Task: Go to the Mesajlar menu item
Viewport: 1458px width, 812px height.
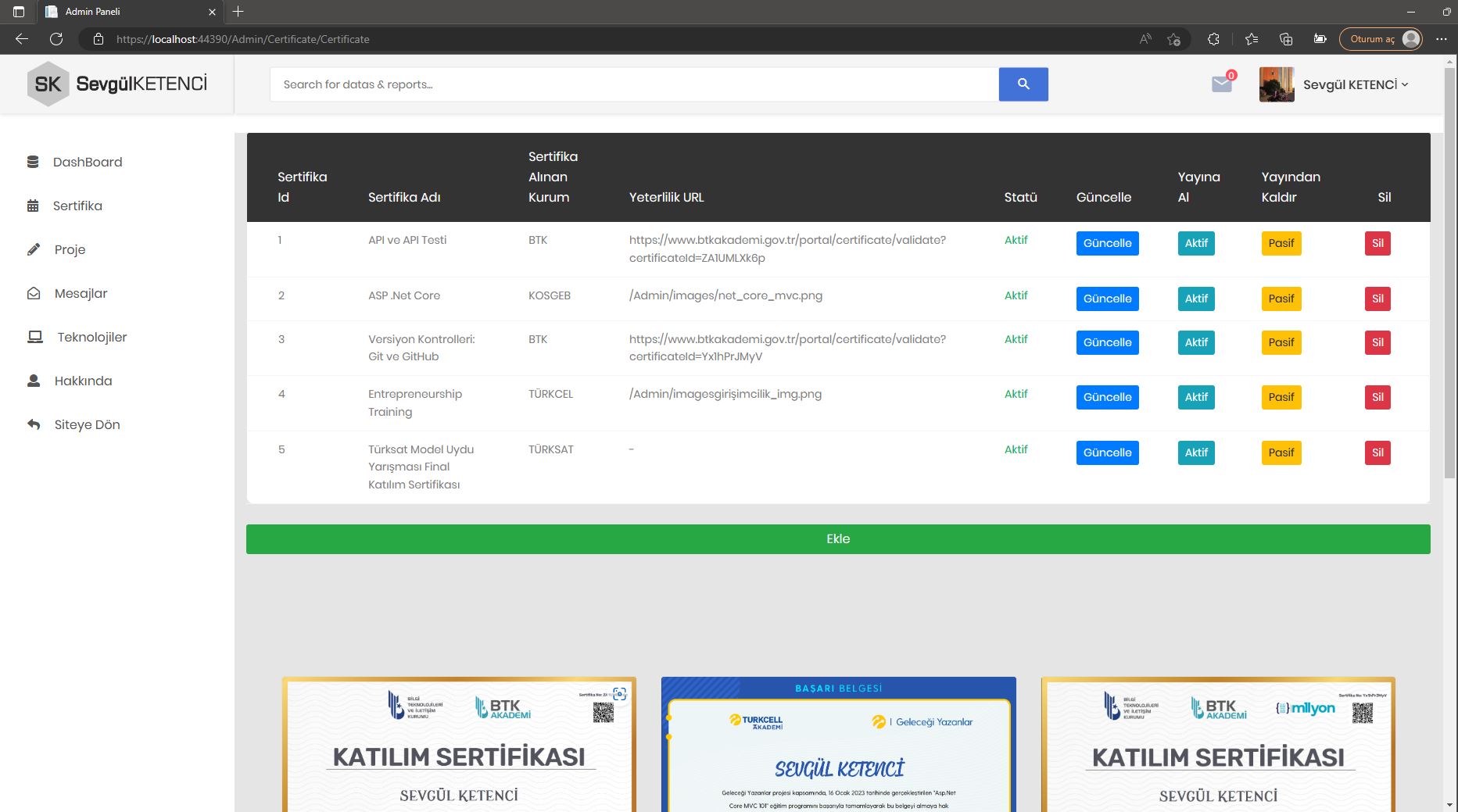Action: coord(81,293)
